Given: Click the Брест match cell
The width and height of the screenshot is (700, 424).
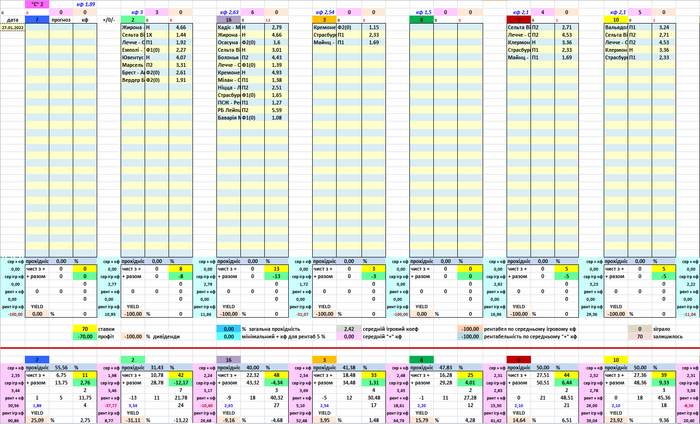Looking at the screenshot, I should point(133,73).
